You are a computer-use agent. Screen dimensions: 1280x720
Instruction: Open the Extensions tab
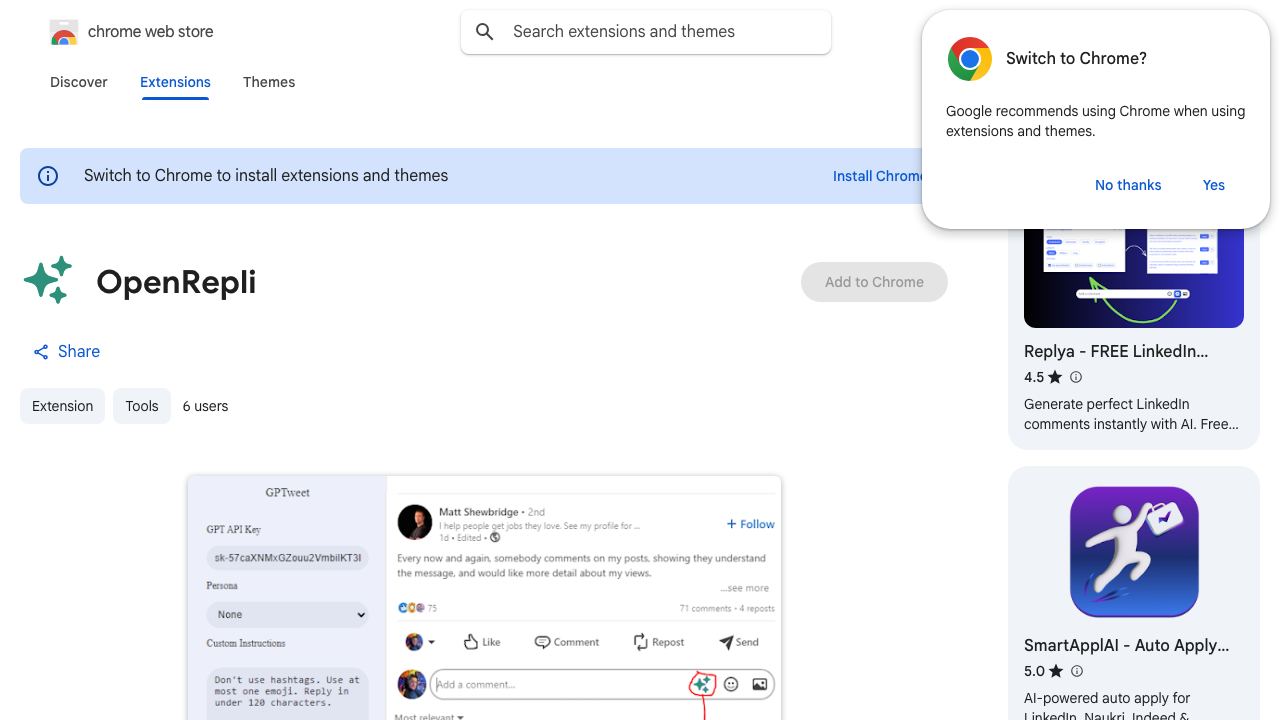pos(175,82)
